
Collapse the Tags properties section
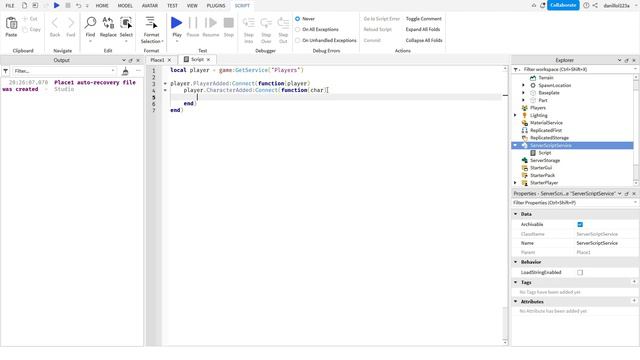pos(516,282)
